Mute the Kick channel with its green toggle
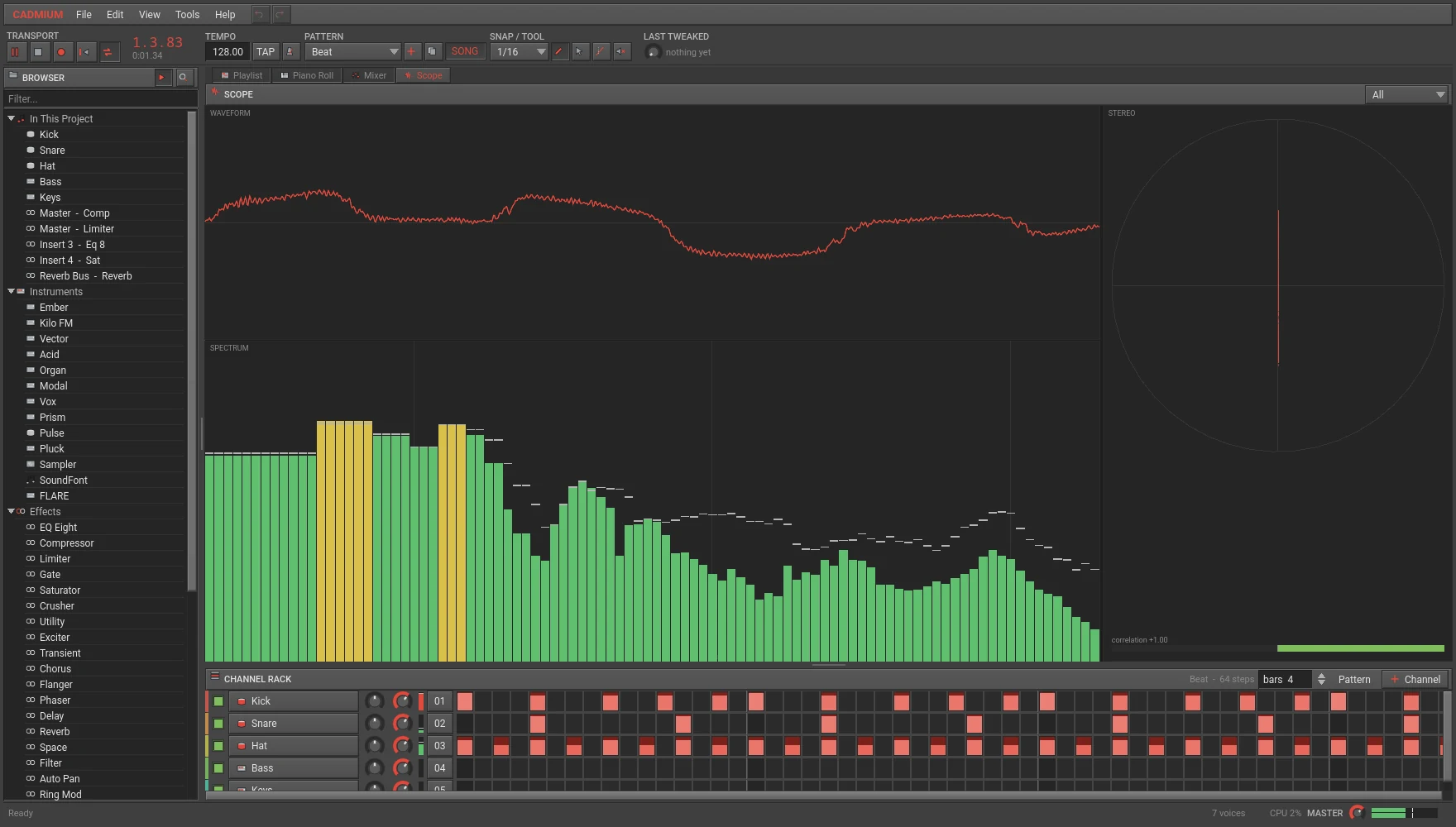Screen dimensions: 1456x827 click(x=218, y=701)
